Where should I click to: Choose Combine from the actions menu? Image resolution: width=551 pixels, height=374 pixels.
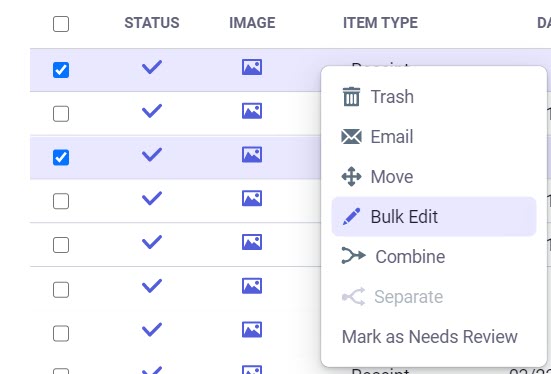click(410, 257)
